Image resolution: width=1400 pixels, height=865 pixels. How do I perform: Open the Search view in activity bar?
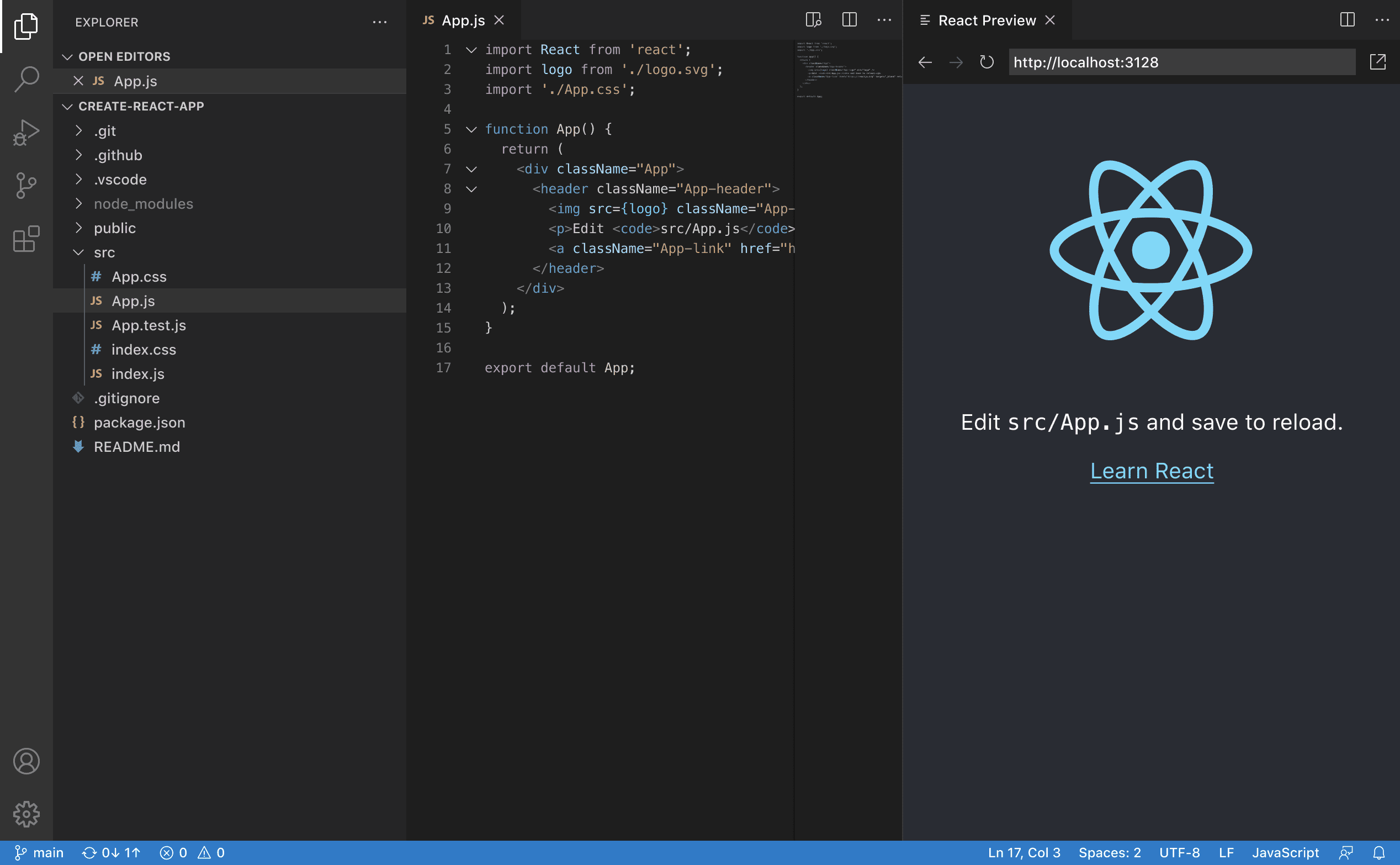coord(26,79)
